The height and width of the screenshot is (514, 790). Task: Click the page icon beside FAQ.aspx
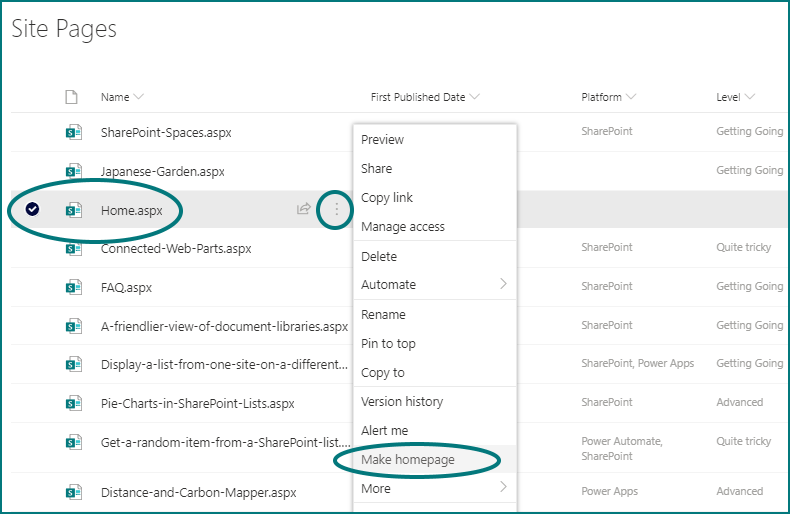pos(72,287)
